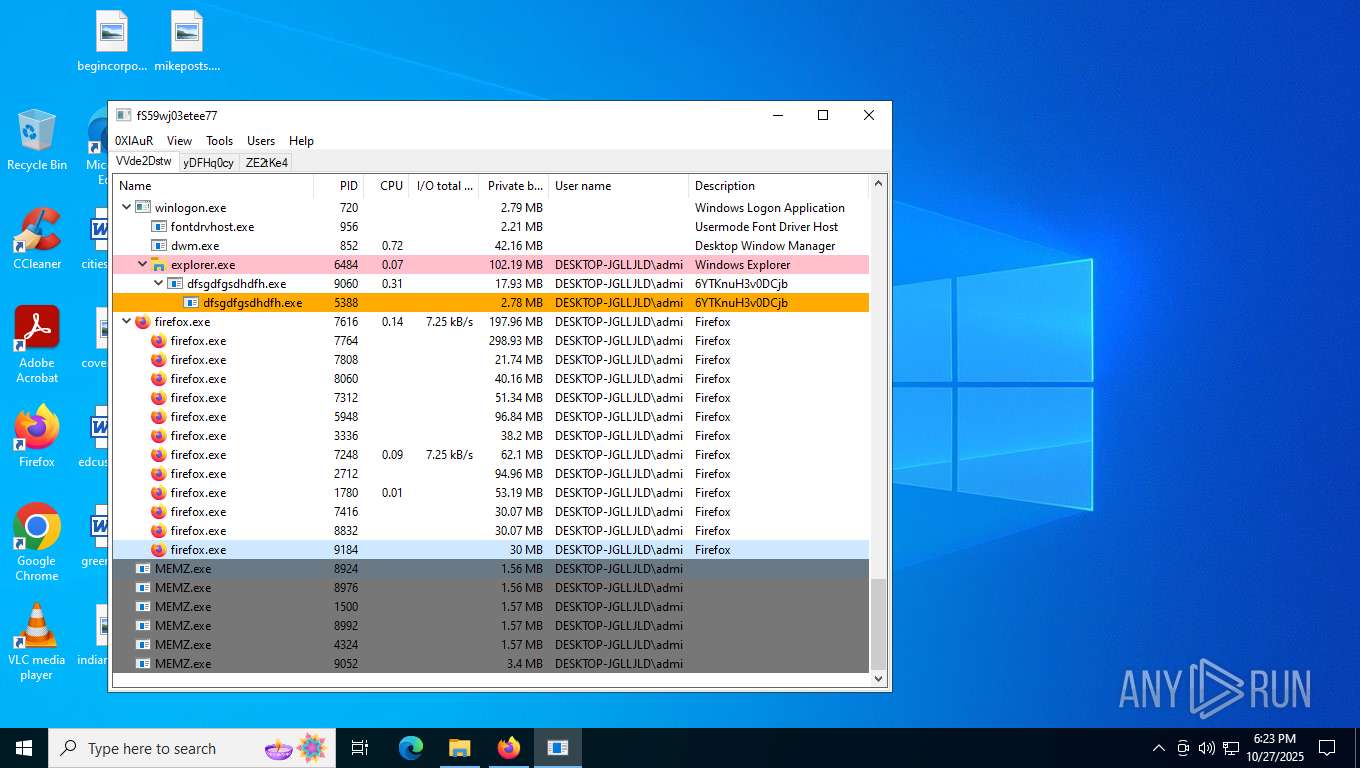The width and height of the screenshot is (1360, 768).
Task: Switch to the yDFHq0cy tab
Action: 208,162
